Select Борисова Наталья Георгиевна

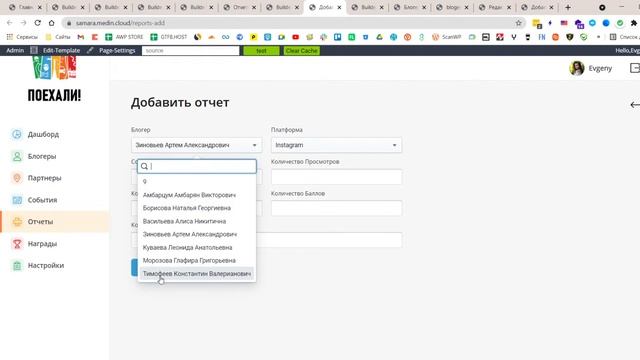[197, 208]
